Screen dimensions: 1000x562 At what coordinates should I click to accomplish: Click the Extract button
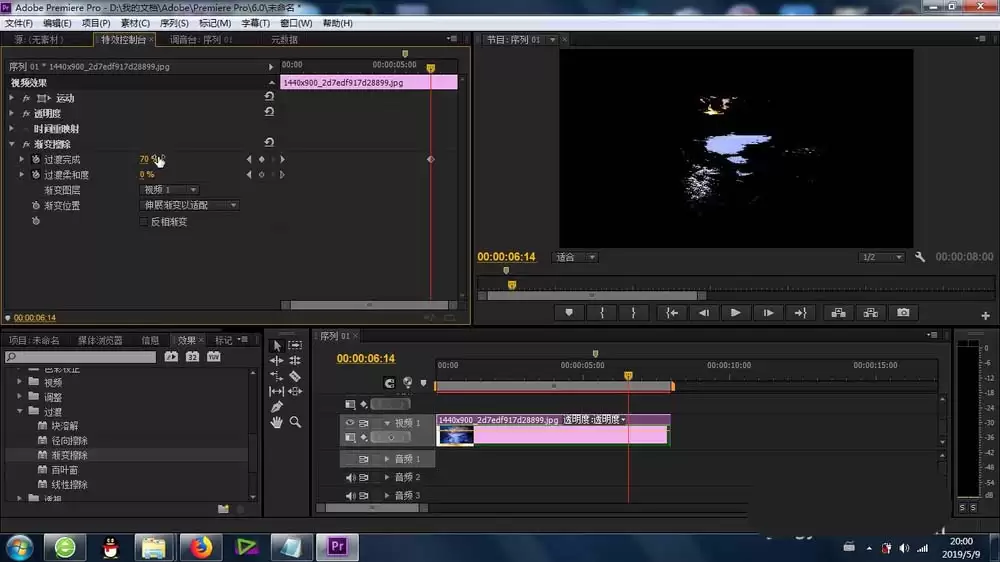tap(871, 313)
